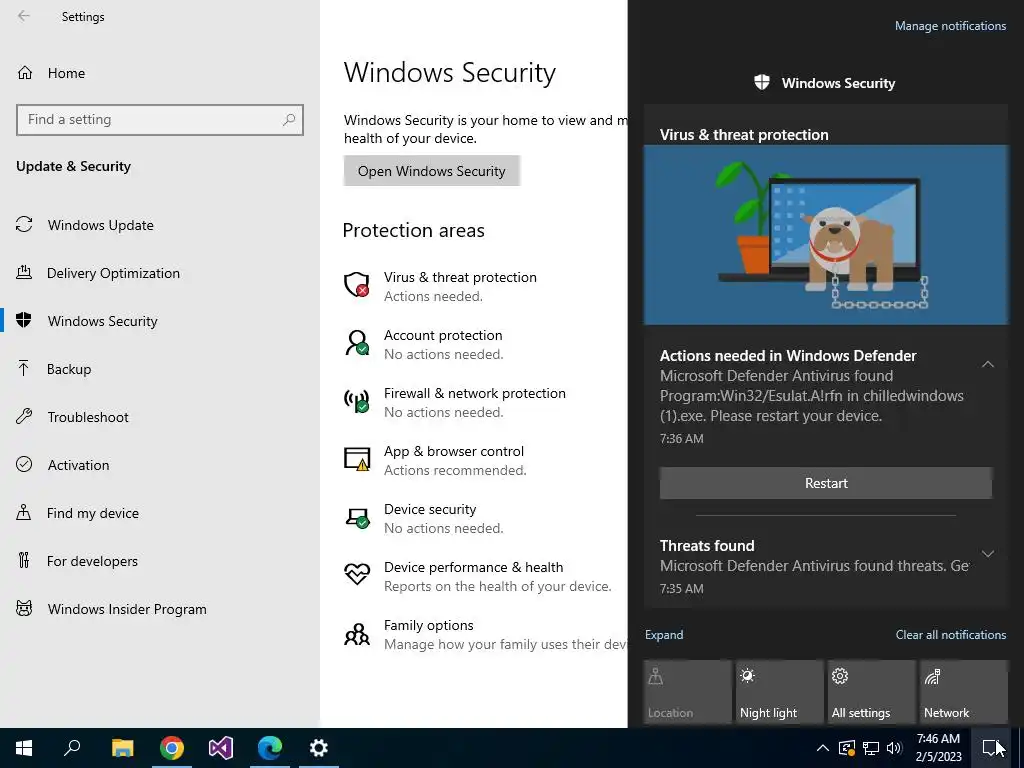Open Network quick action
Screen dimensions: 1024x768
click(964, 692)
